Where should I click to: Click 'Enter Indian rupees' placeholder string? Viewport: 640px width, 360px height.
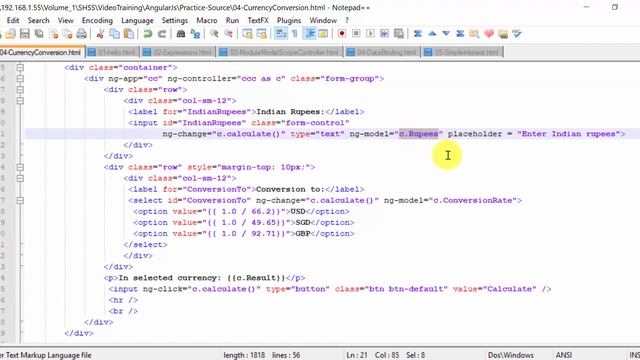click(569, 134)
